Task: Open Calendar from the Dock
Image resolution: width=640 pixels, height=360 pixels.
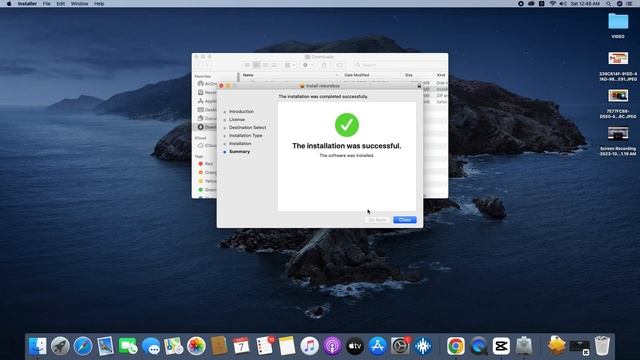Action: coord(242,346)
